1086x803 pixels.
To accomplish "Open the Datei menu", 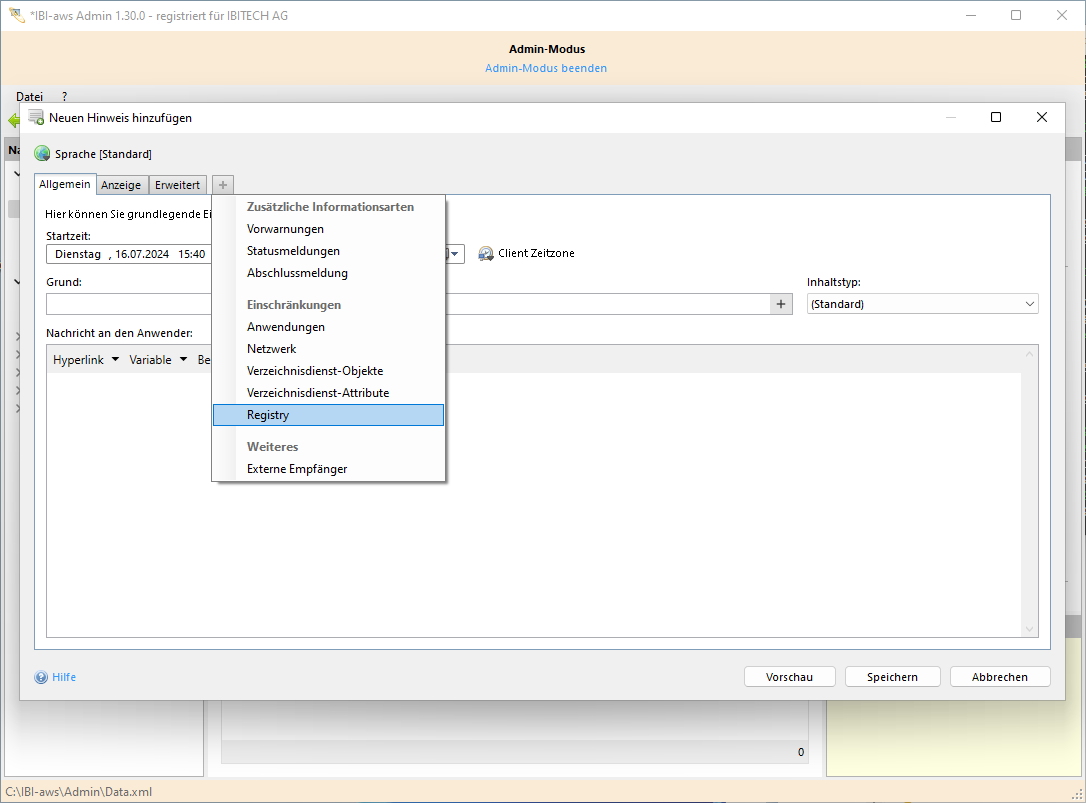I will click(x=29, y=96).
